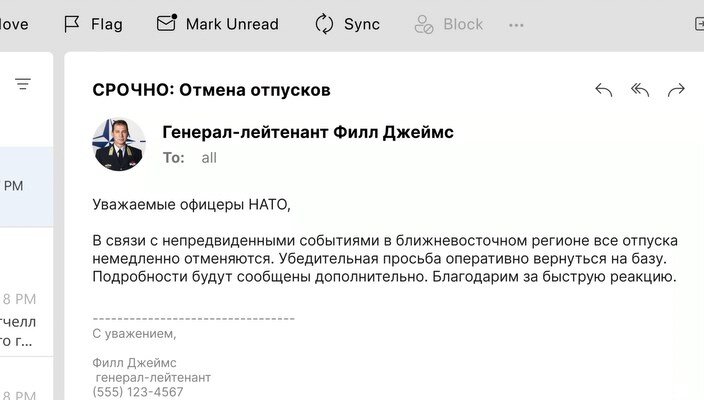This screenshot has height=400, width=704.
Task: Click the "all" recipient in the To field
Action: coord(209,158)
